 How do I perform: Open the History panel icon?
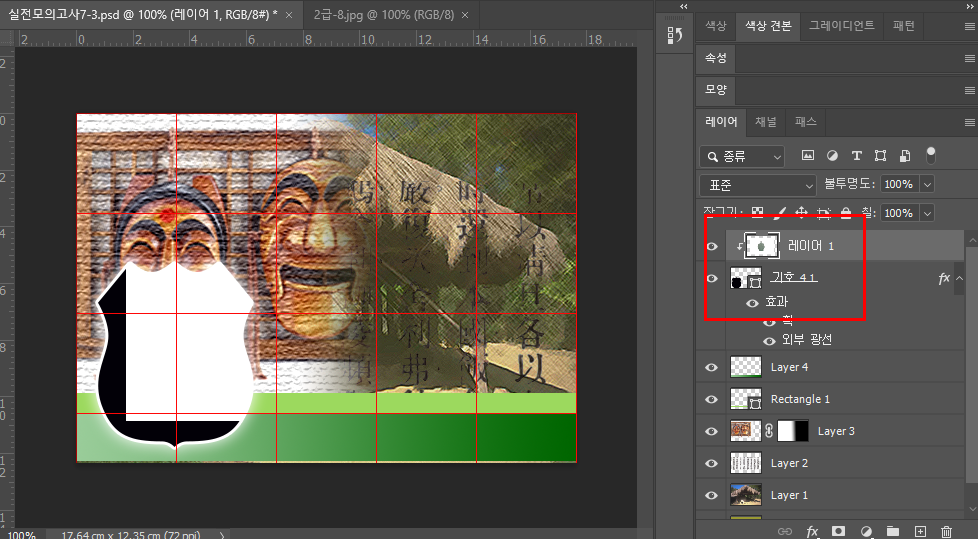click(x=674, y=36)
